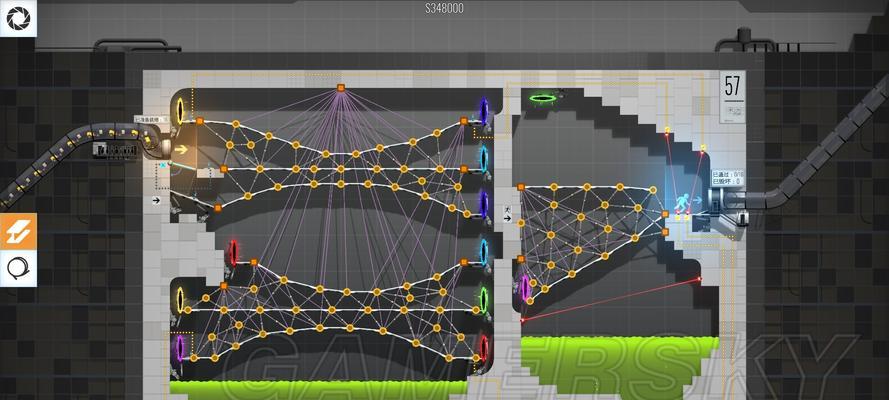Select the orange anchor beside the top yellow portal
The width and height of the screenshot is (889, 400).
coord(200,121)
